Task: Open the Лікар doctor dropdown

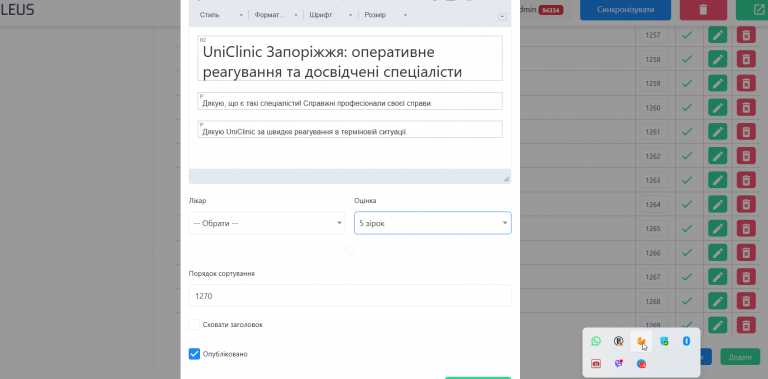Action: 267,223
